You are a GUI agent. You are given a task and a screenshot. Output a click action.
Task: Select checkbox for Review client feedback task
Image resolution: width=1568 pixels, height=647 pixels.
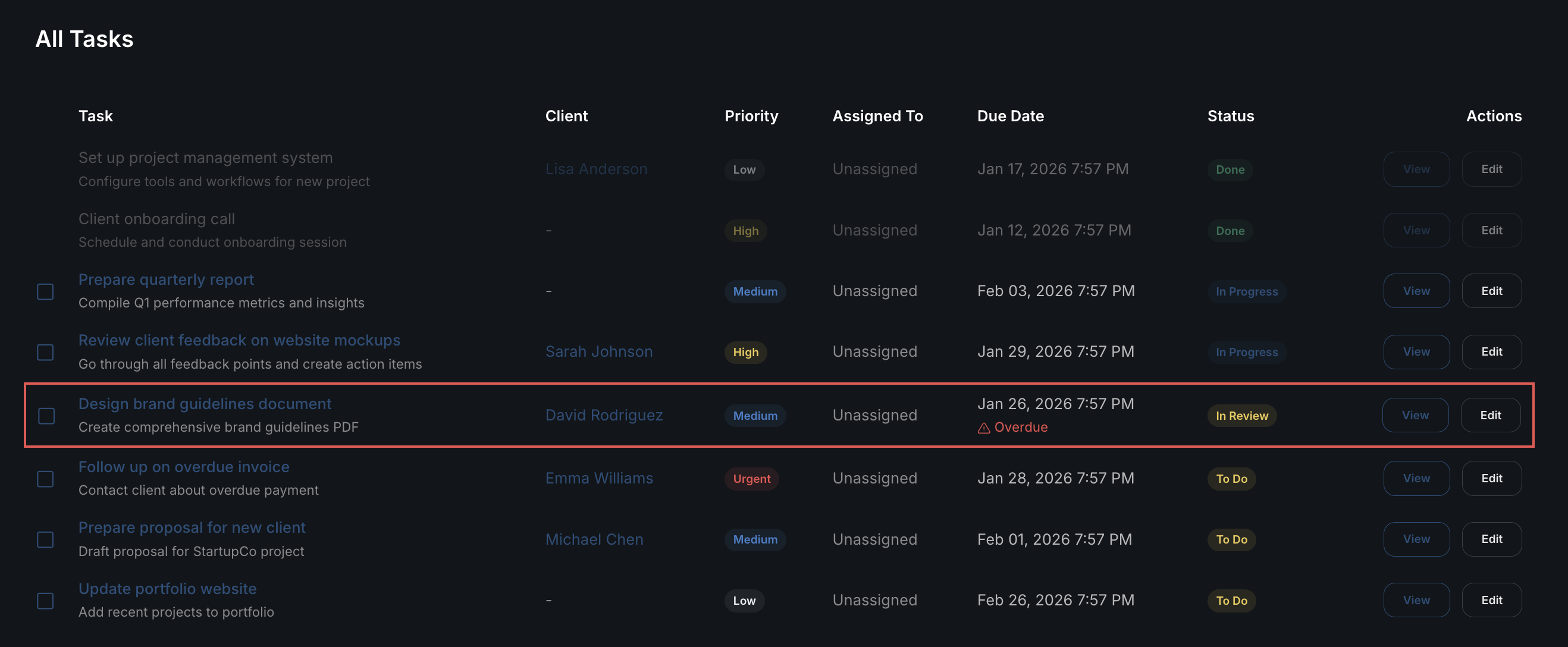(x=46, y=353)
